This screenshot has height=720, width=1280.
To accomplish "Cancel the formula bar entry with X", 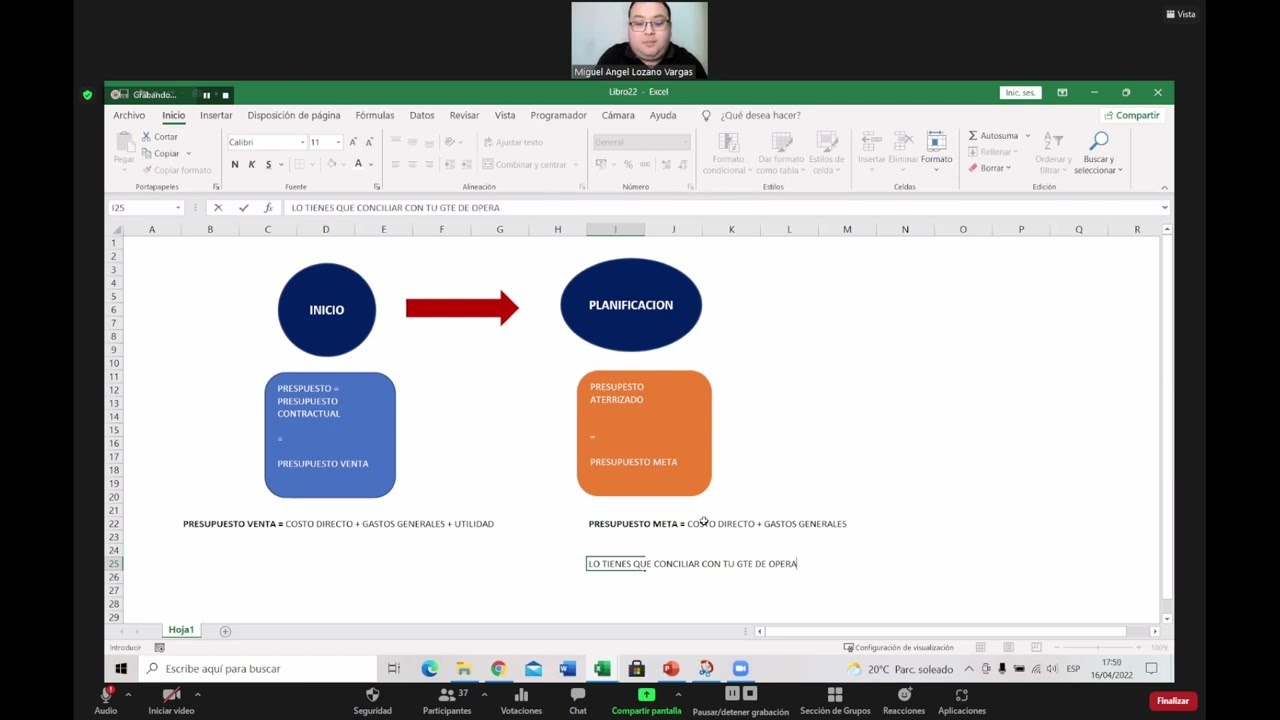I will (218, 208).
